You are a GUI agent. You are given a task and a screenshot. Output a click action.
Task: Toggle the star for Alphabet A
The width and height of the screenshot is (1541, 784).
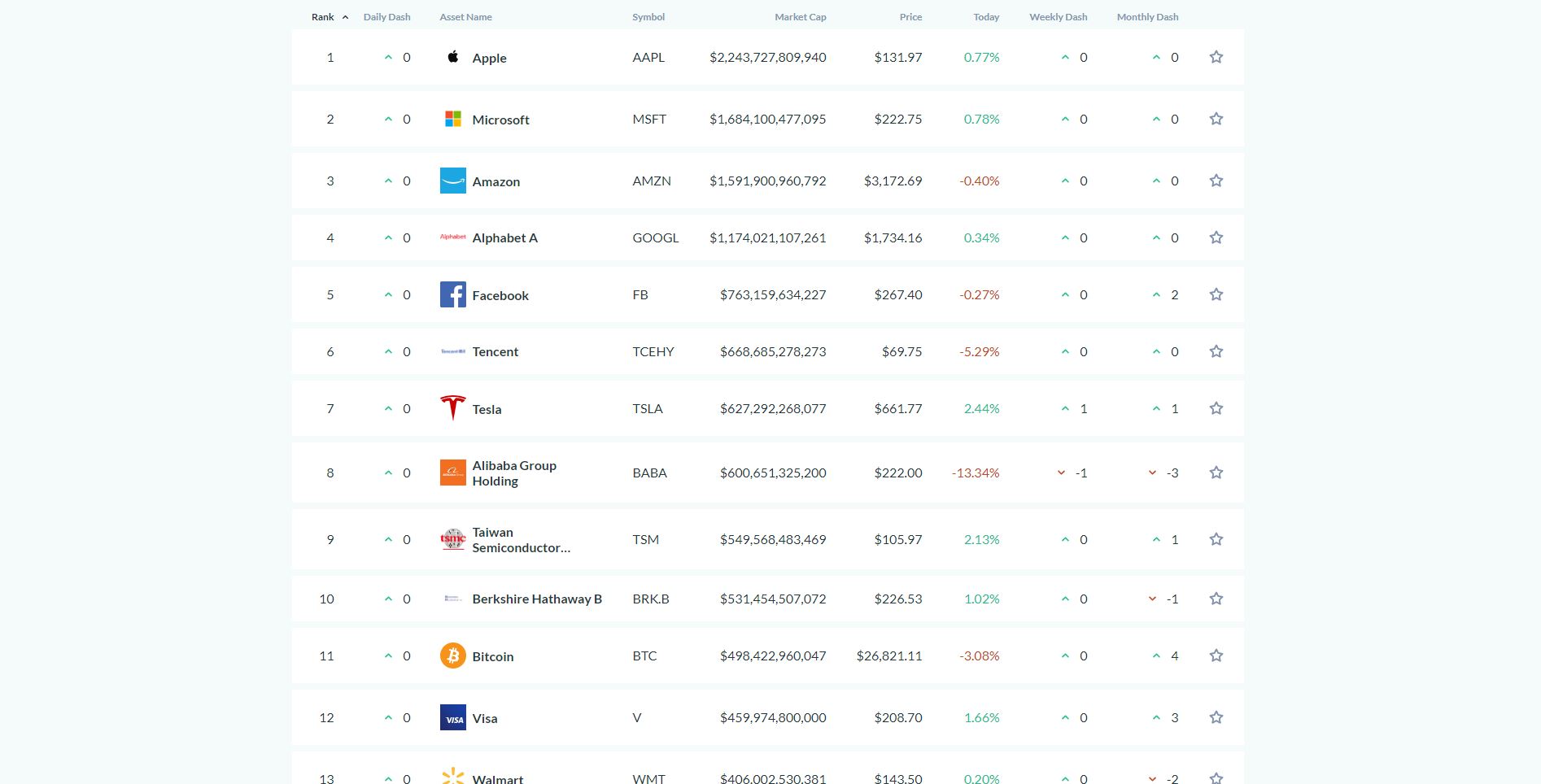[x=1216, y=237]
